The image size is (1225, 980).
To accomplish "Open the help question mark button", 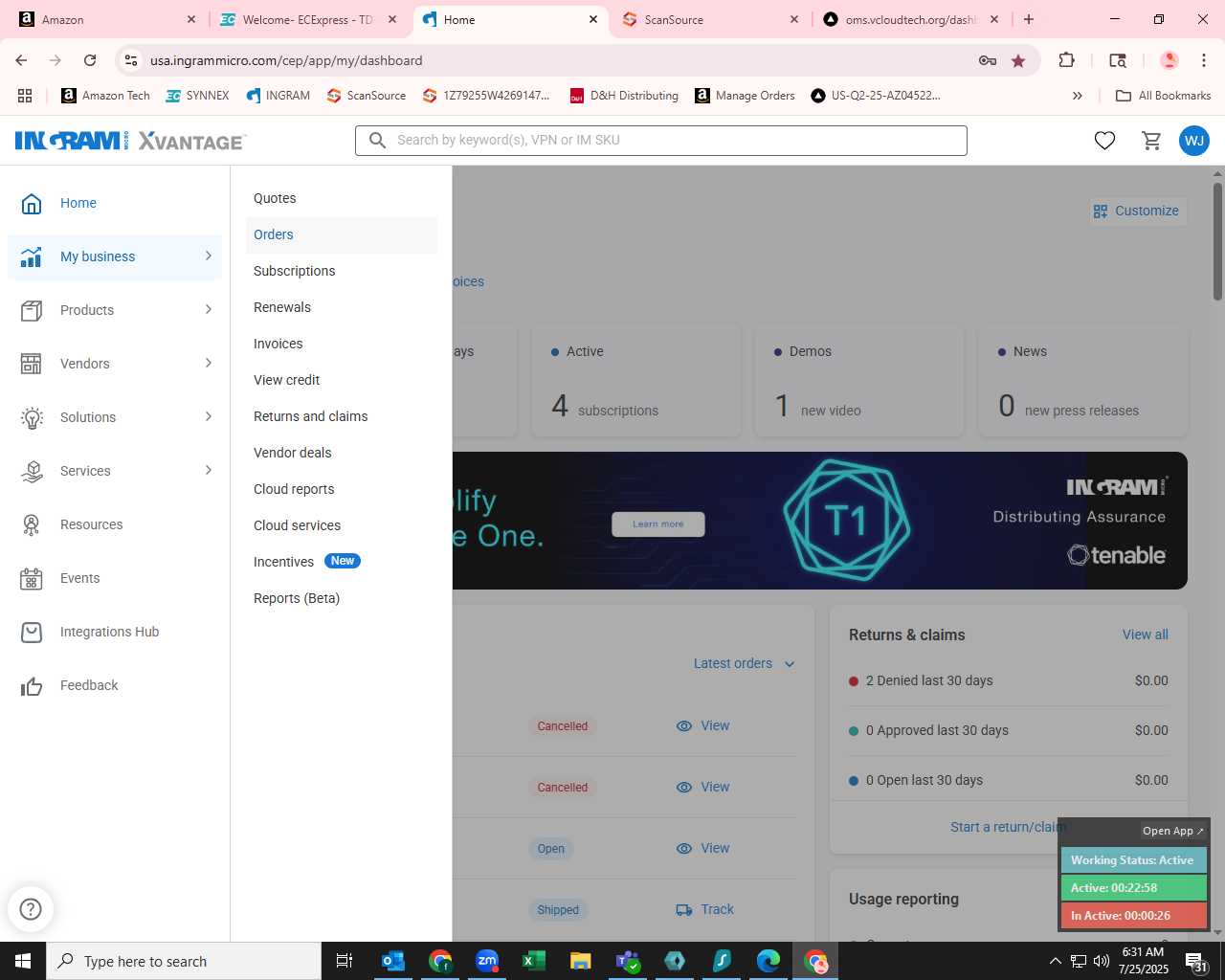I will 31,909.
